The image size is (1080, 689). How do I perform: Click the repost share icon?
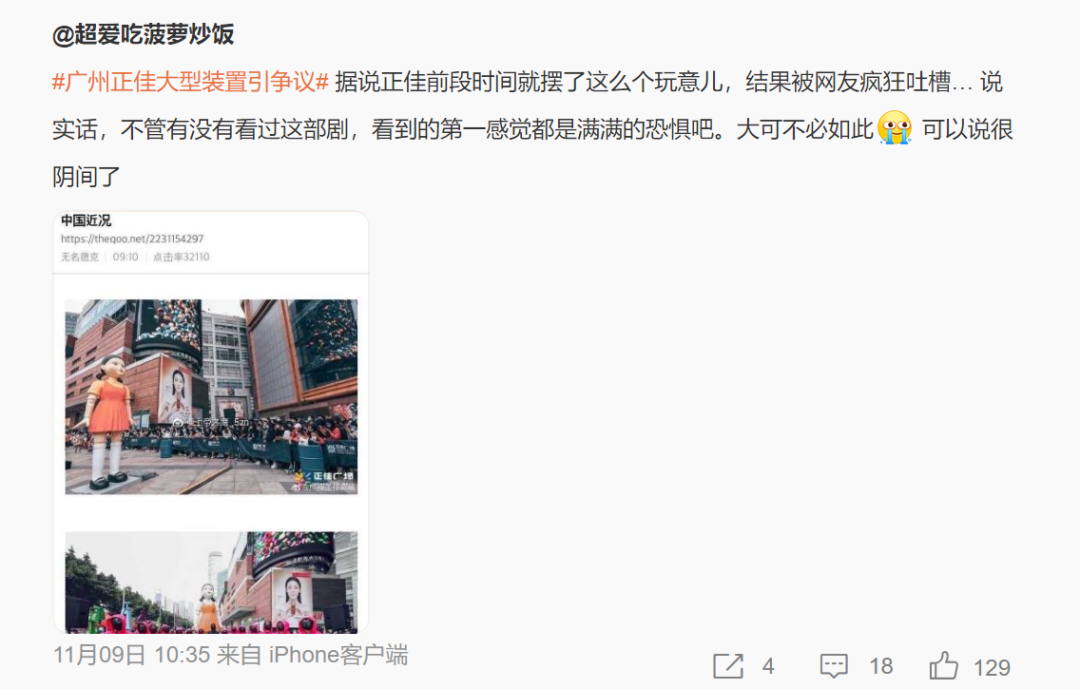pos(728,666)
